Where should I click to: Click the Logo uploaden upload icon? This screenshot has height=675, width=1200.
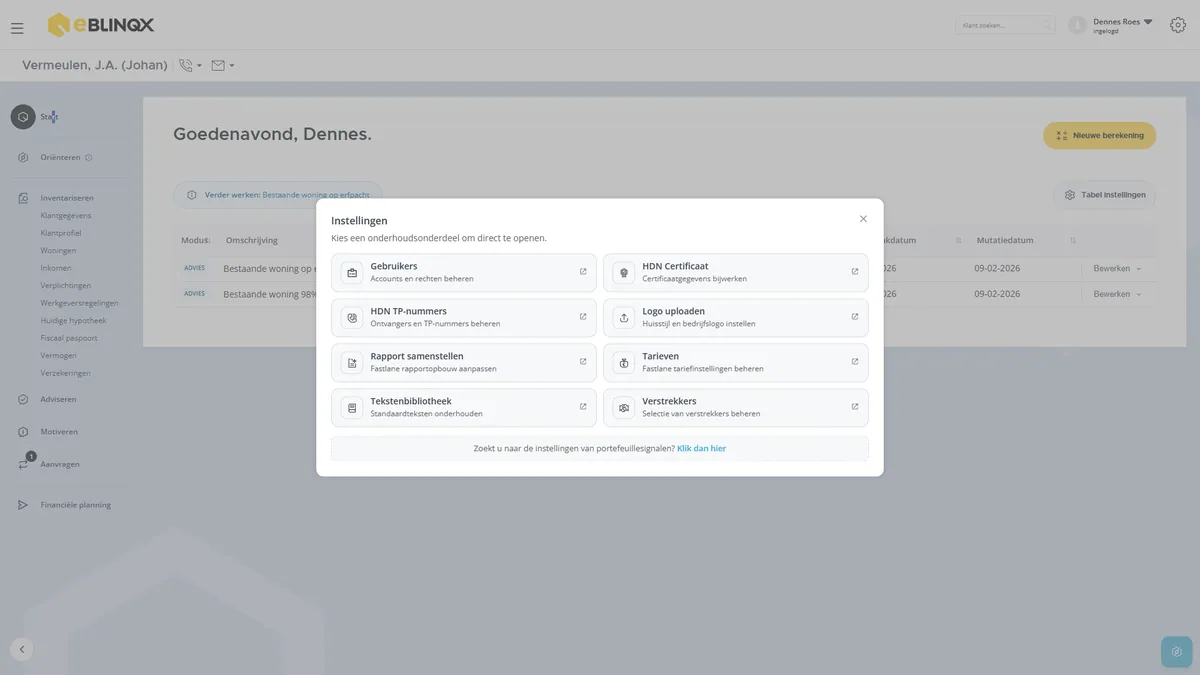tap(624, 318)
